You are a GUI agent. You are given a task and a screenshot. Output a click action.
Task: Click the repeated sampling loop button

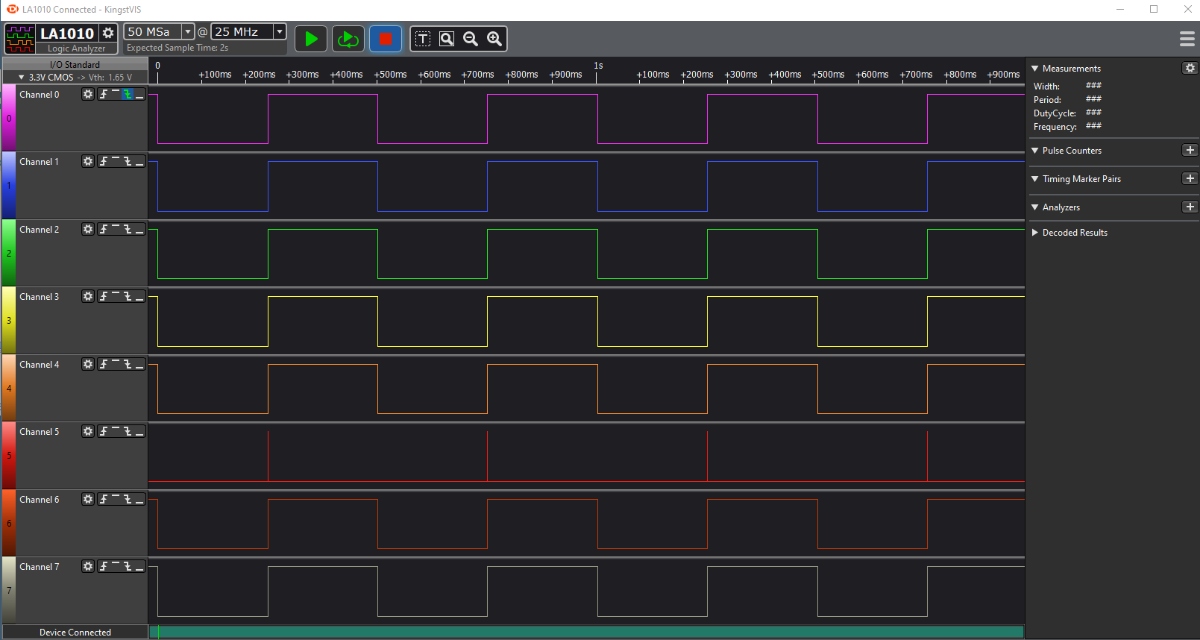coord(348,39)
